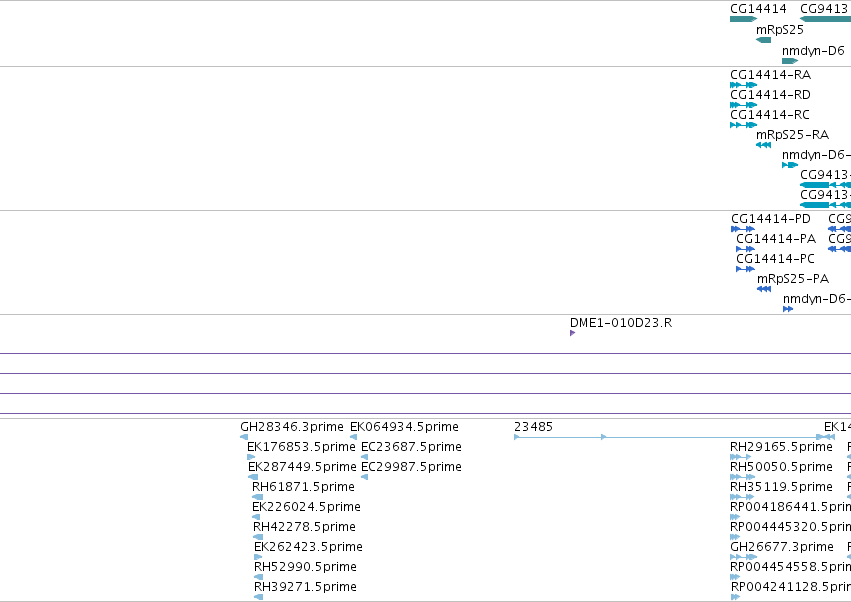Screen dimensions: 851x602
Task: Click the CG14414 gene arrow glyph
Action: pyautogui.click(x=744, y=19)
